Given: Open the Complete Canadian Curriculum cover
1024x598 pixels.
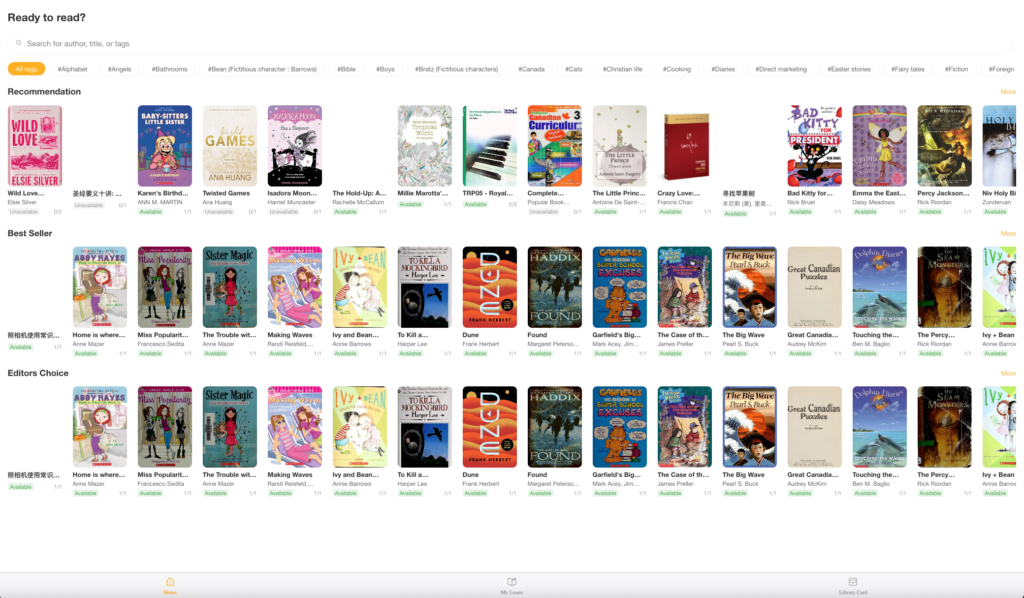Looking at the screenshot, I should click(x=554, y=146).
